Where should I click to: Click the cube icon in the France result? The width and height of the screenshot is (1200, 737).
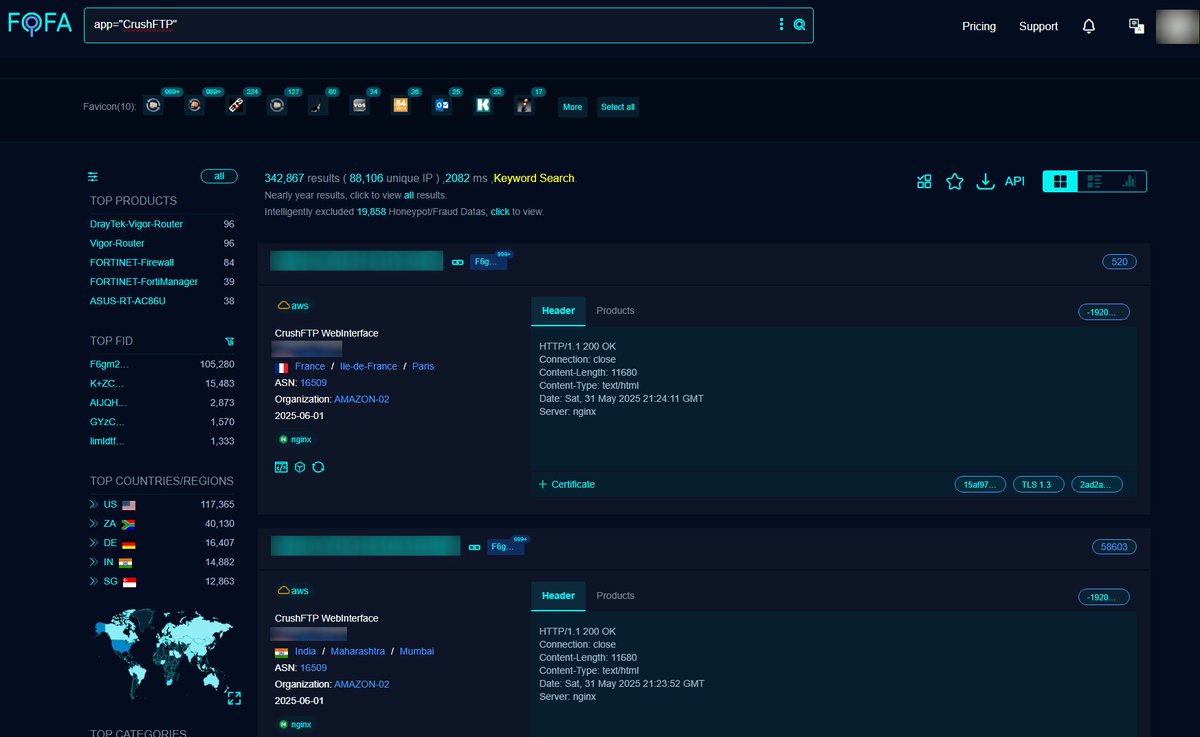pyautogui.click(x=299, y=467)
